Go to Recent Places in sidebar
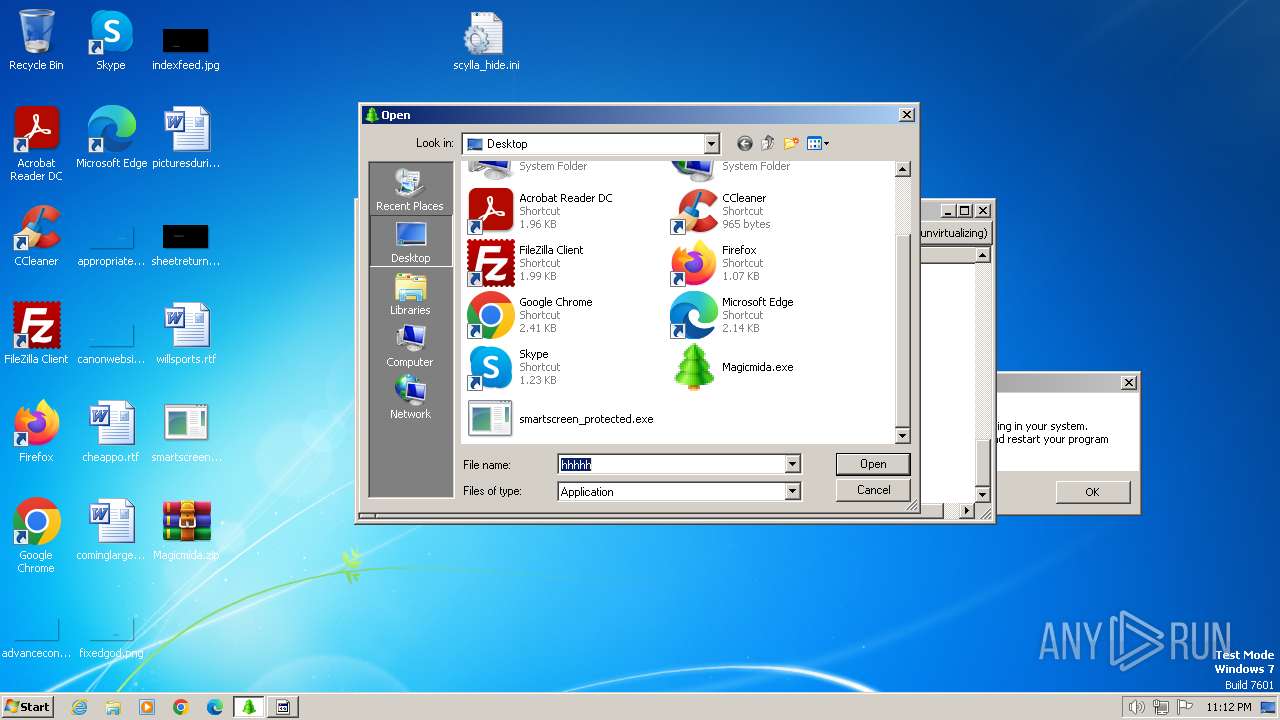 click(410, 190)
